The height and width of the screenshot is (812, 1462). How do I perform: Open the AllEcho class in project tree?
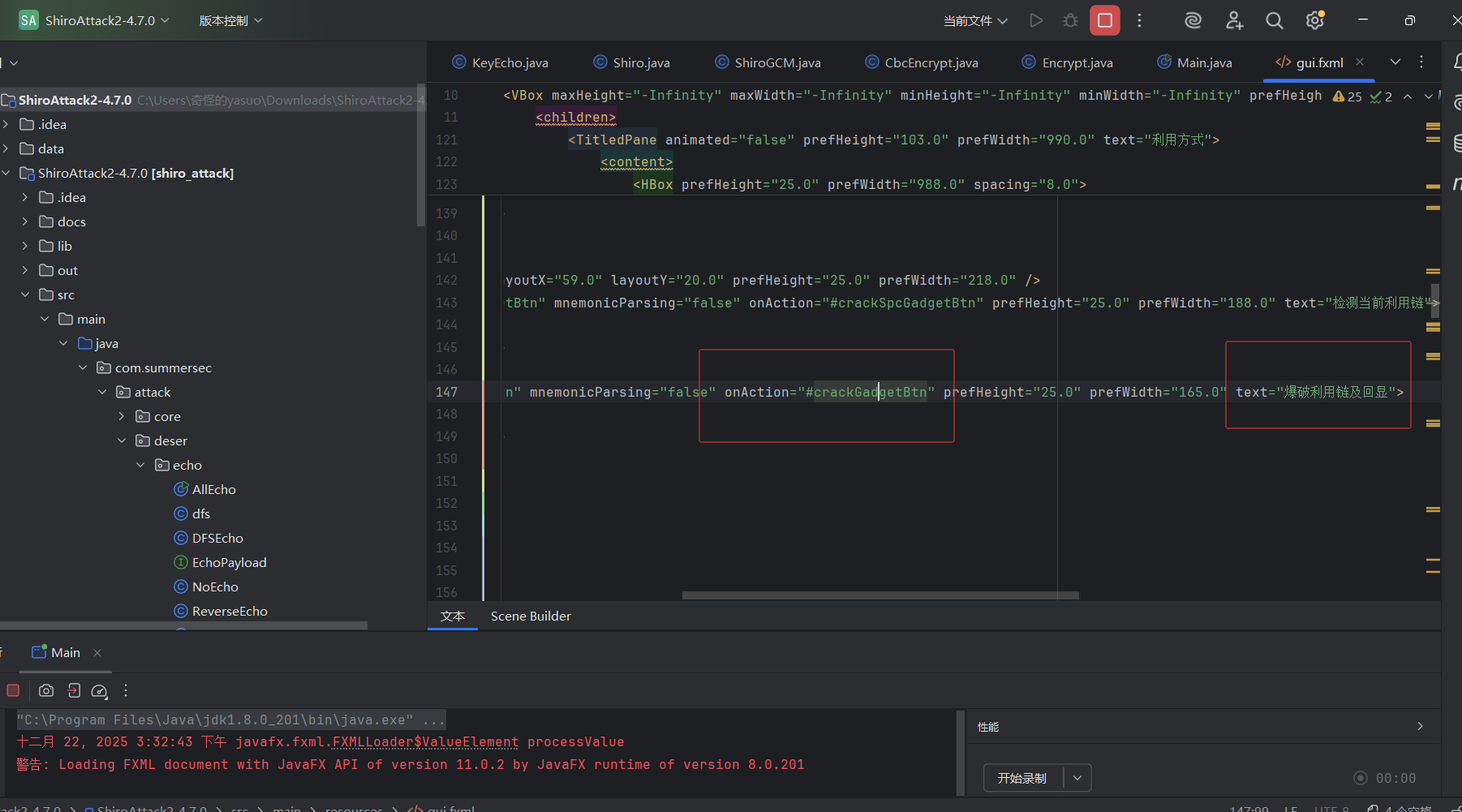[213, 489]
